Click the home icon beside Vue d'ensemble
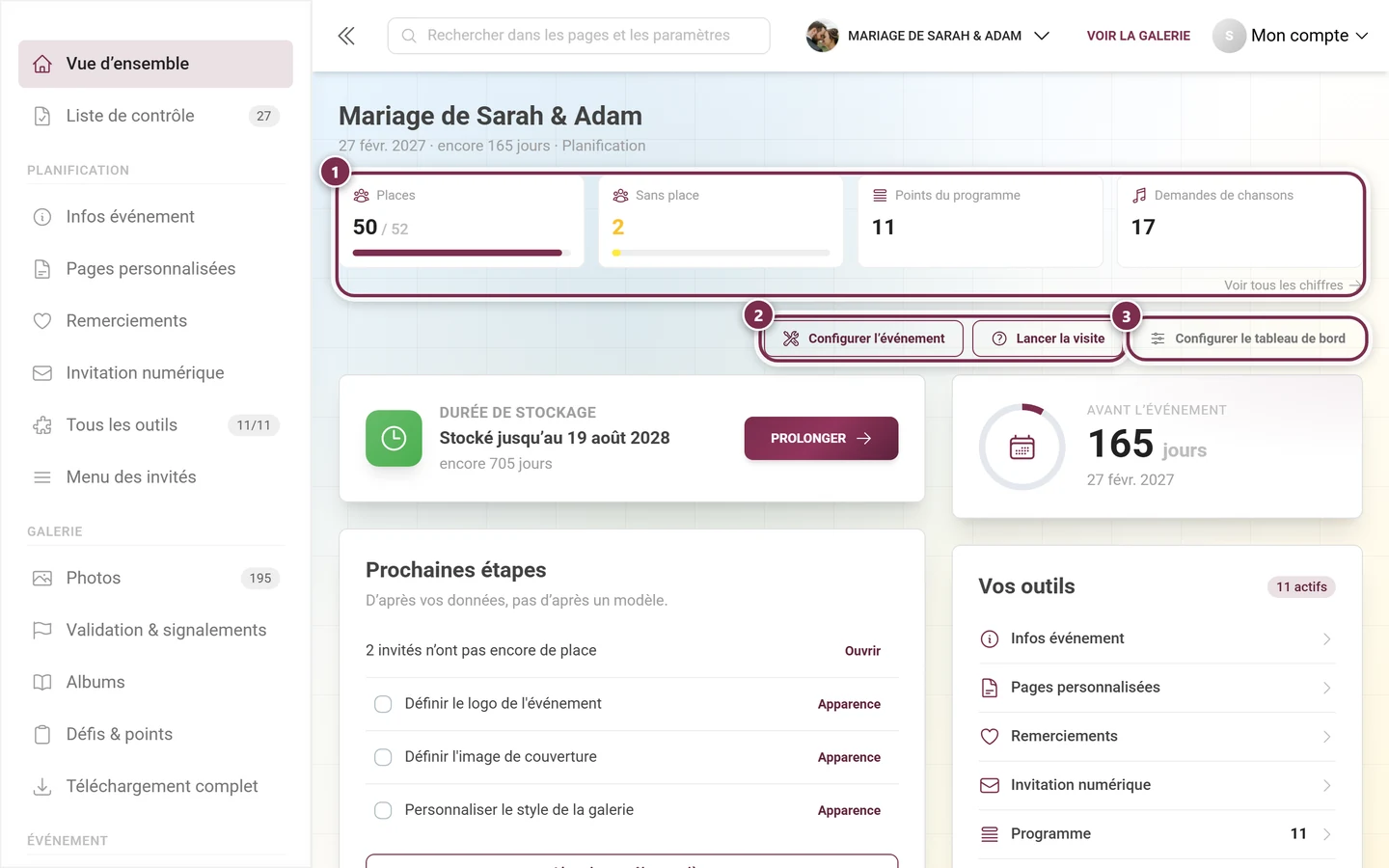1389x868 pixels. (x=42, y=64)
